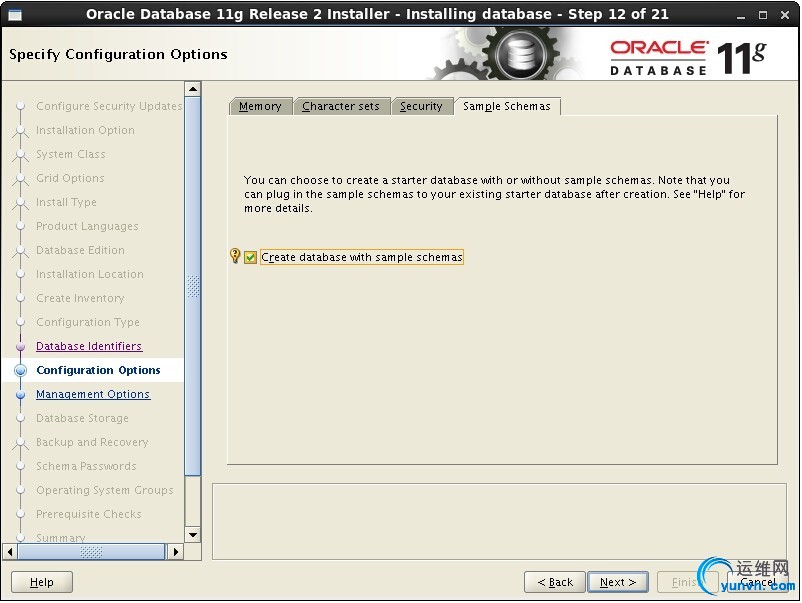Click the horizontal scroll left arrow
Image resolution: width=802 pixels, height=603 pixels.
pos(10,551)
